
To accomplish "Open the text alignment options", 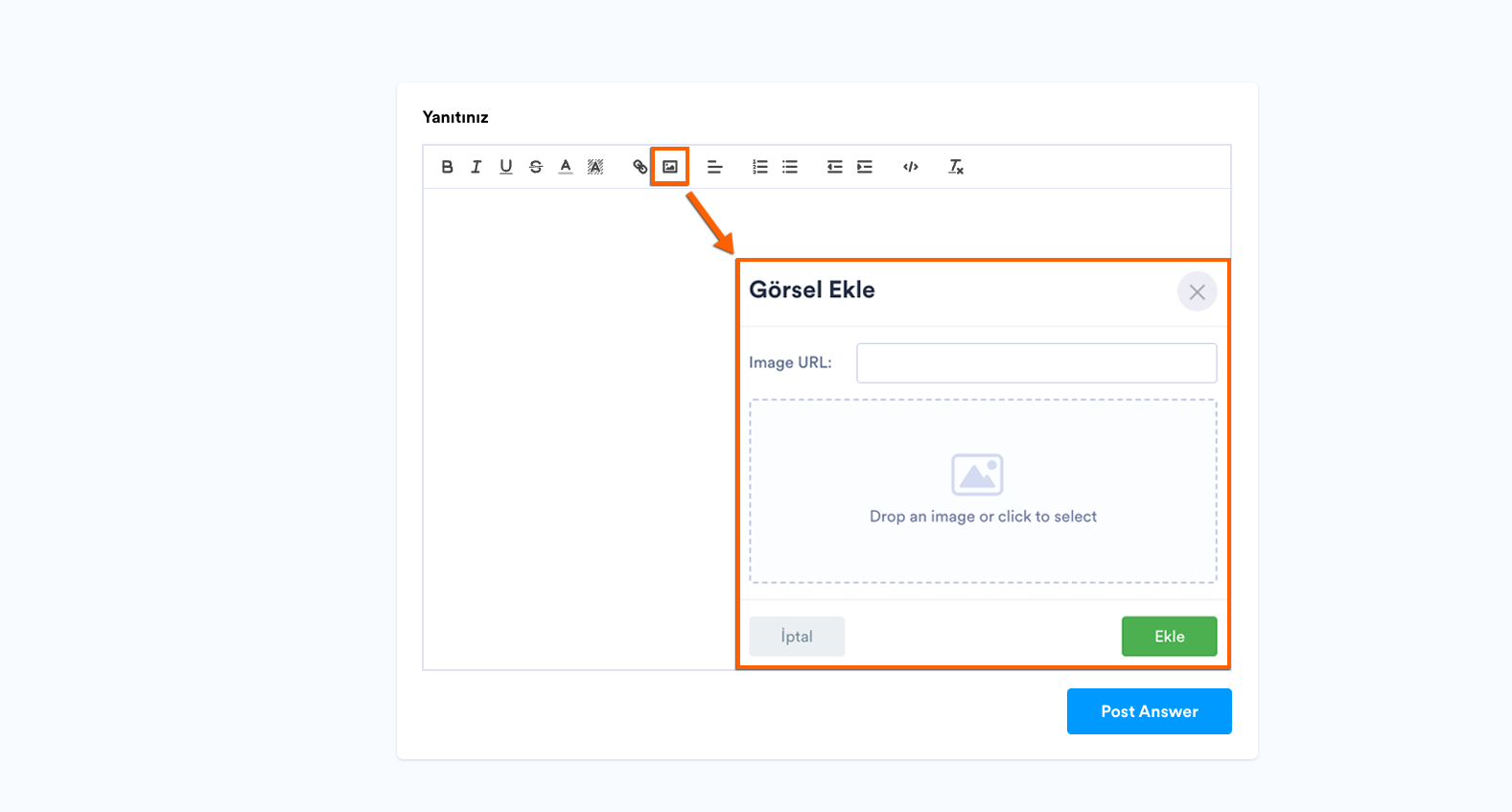I will click(714, 167).
